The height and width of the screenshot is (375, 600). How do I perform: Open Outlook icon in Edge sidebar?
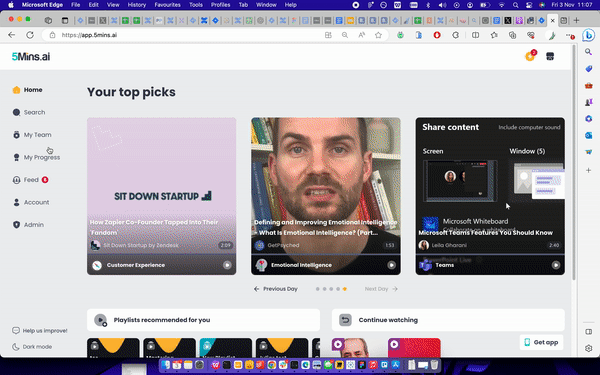click(x=589, y=135)
